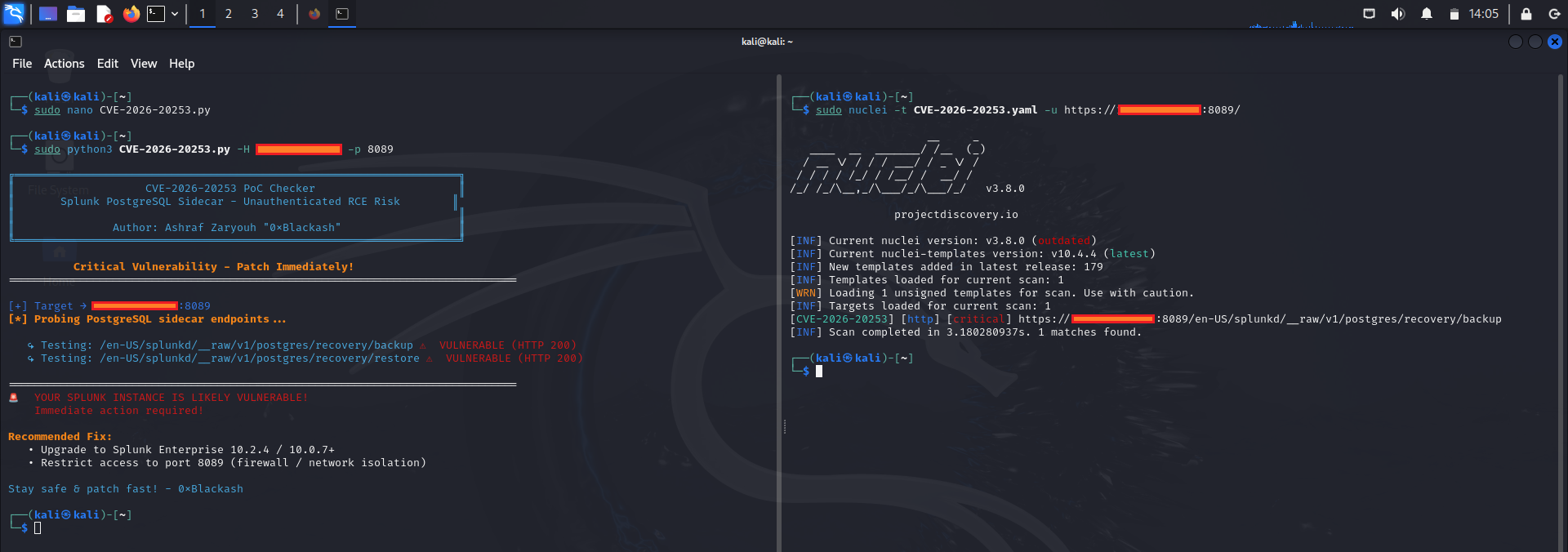Open the Actions menu
Image resolution: width=1568 pixels, height=552 pixels.
[x=65, y=64]
